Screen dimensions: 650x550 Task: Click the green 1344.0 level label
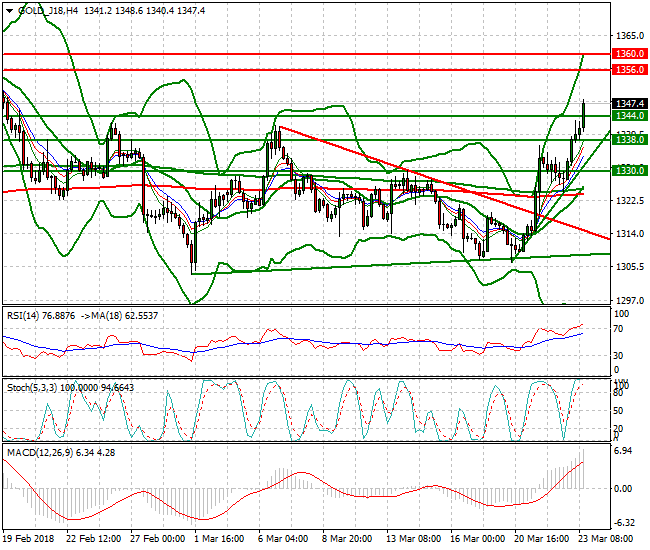coord(630,116)
